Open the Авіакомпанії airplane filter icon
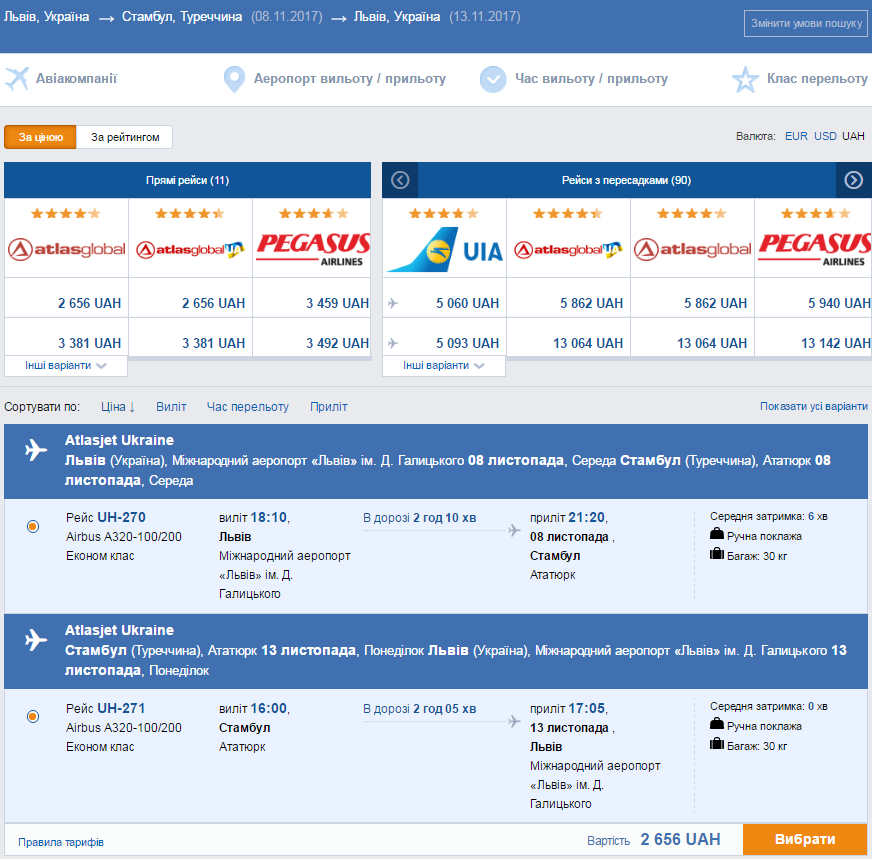 click(x=17, y=78)
